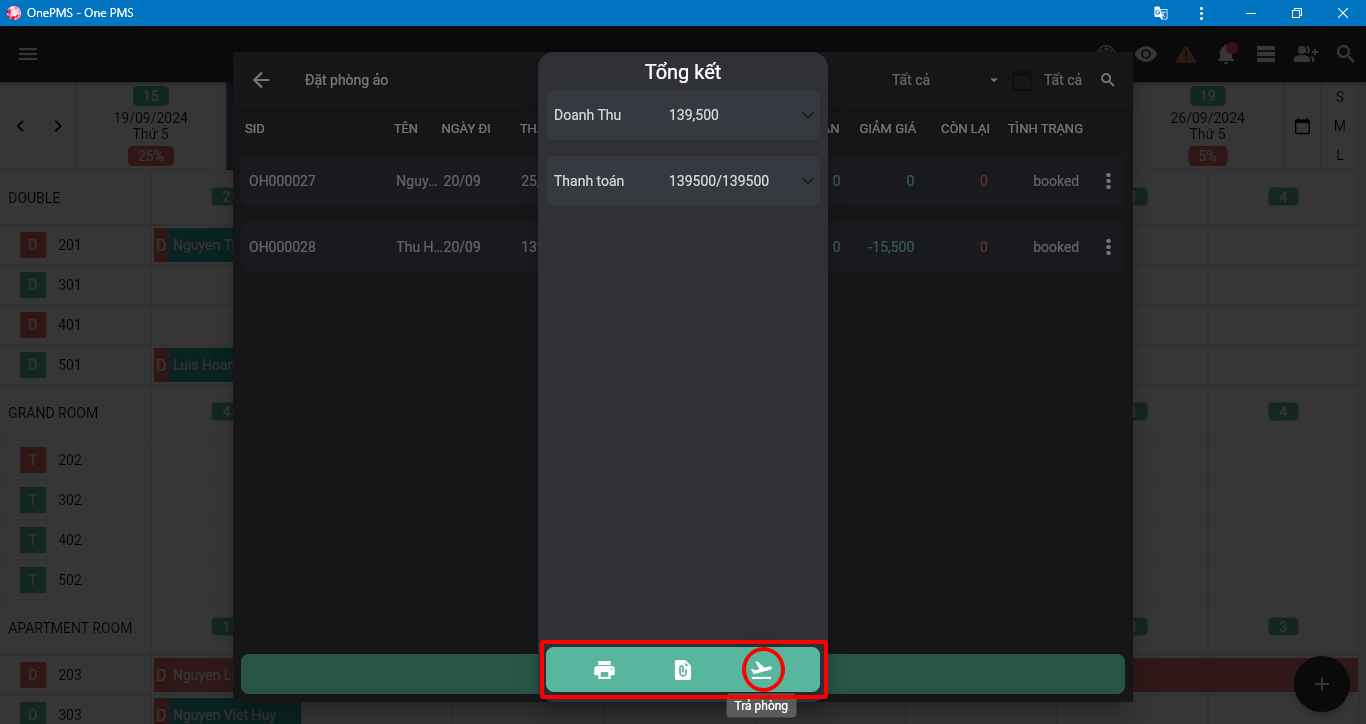
Task: Click the Nguyen Viet Huy booking bar
Action: pos(227,712)
